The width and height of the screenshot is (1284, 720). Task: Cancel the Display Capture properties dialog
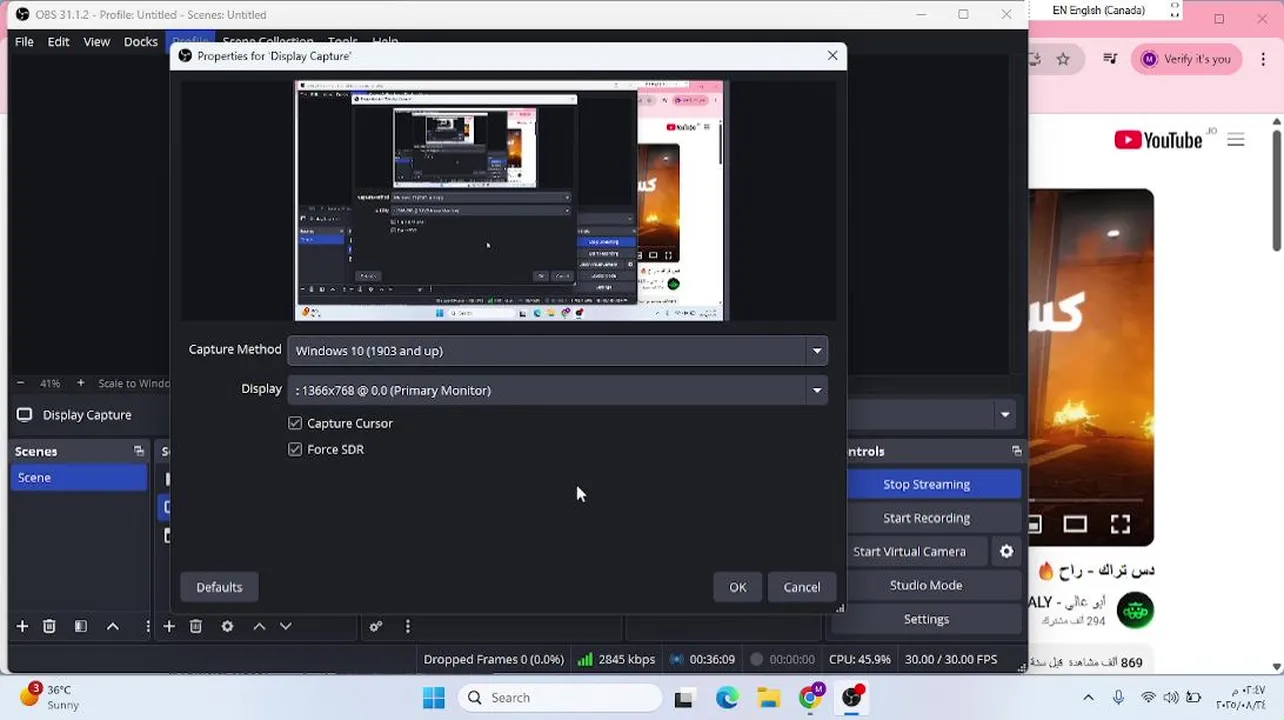coord(802,587)
